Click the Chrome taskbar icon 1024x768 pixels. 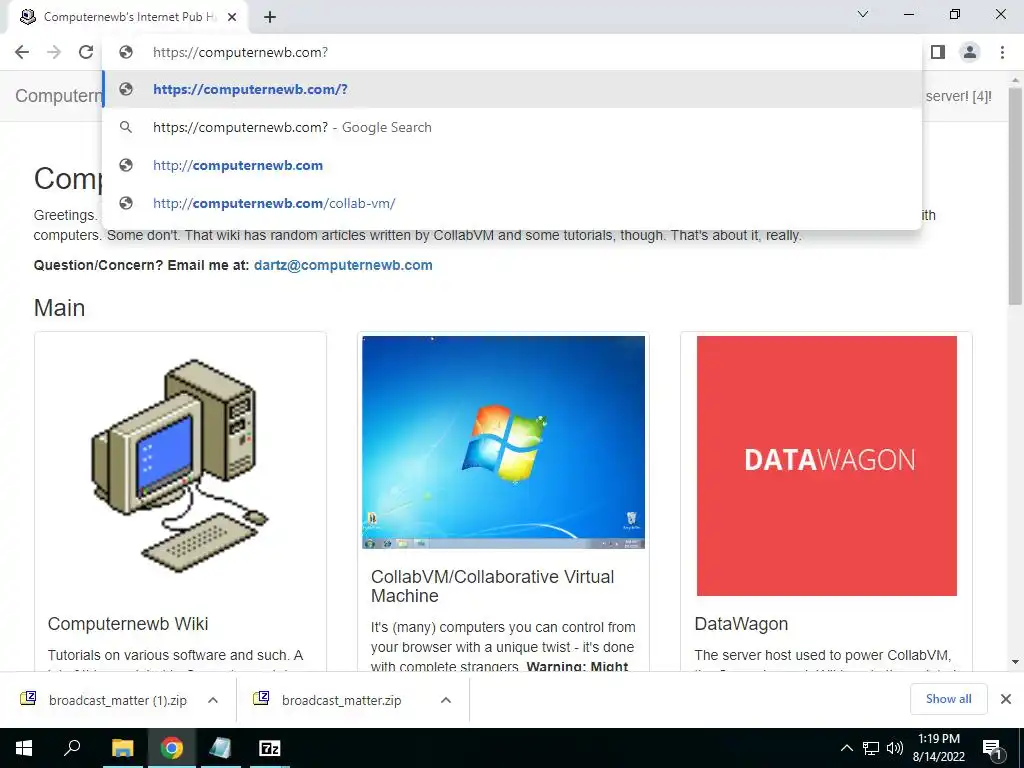tap(172, 748)
